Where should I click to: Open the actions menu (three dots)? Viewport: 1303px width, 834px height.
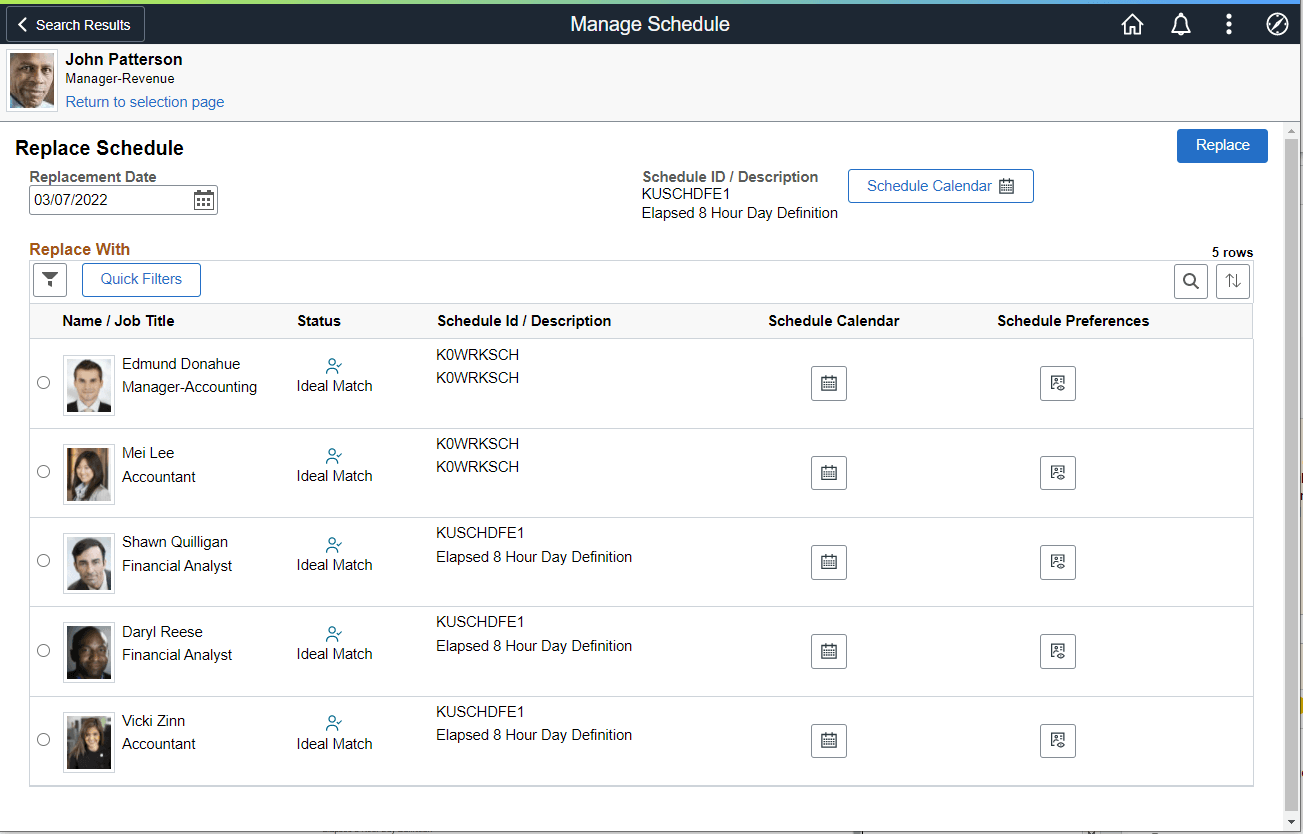click(x=1228, y=23)
